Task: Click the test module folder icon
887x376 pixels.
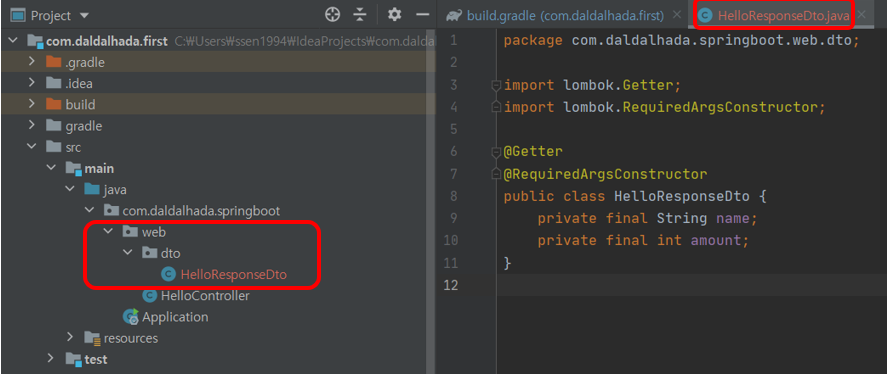Action: pos(74,359)
